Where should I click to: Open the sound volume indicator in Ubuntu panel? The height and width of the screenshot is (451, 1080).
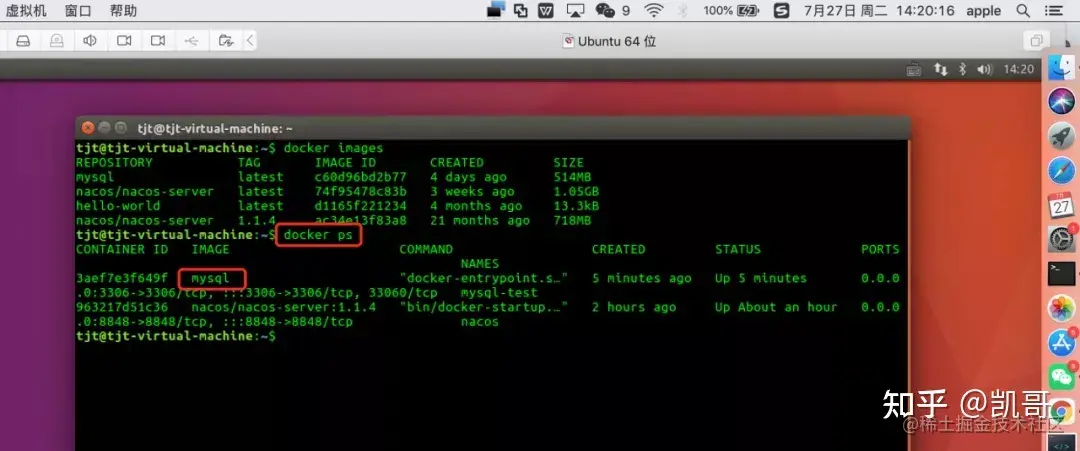point(985,69)
